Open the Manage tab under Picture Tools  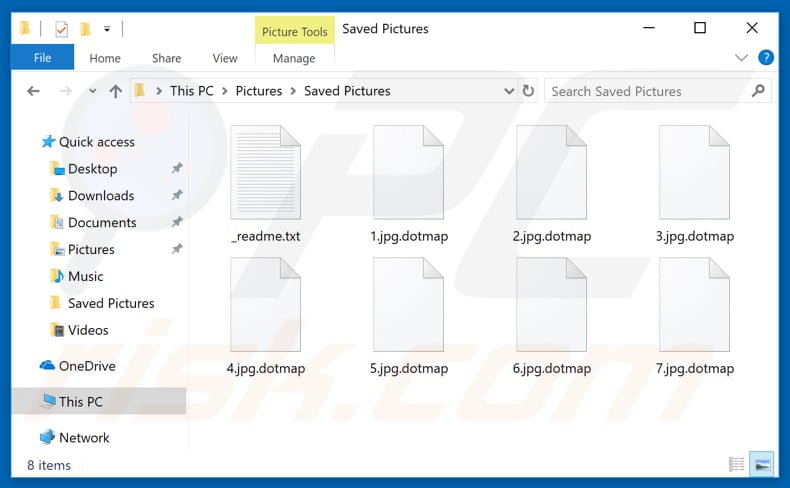294,58
